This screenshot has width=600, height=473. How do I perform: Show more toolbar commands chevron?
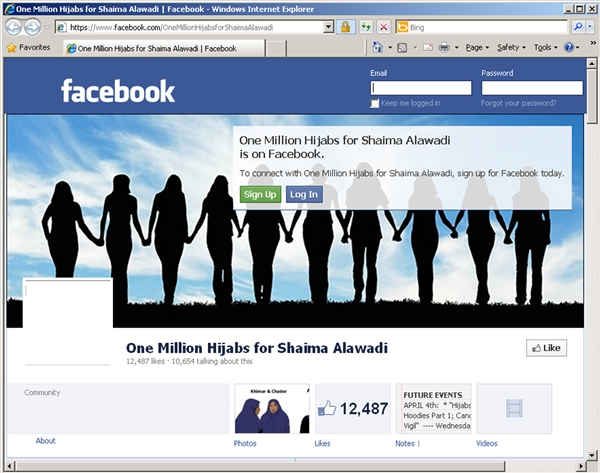coord(593,42)
